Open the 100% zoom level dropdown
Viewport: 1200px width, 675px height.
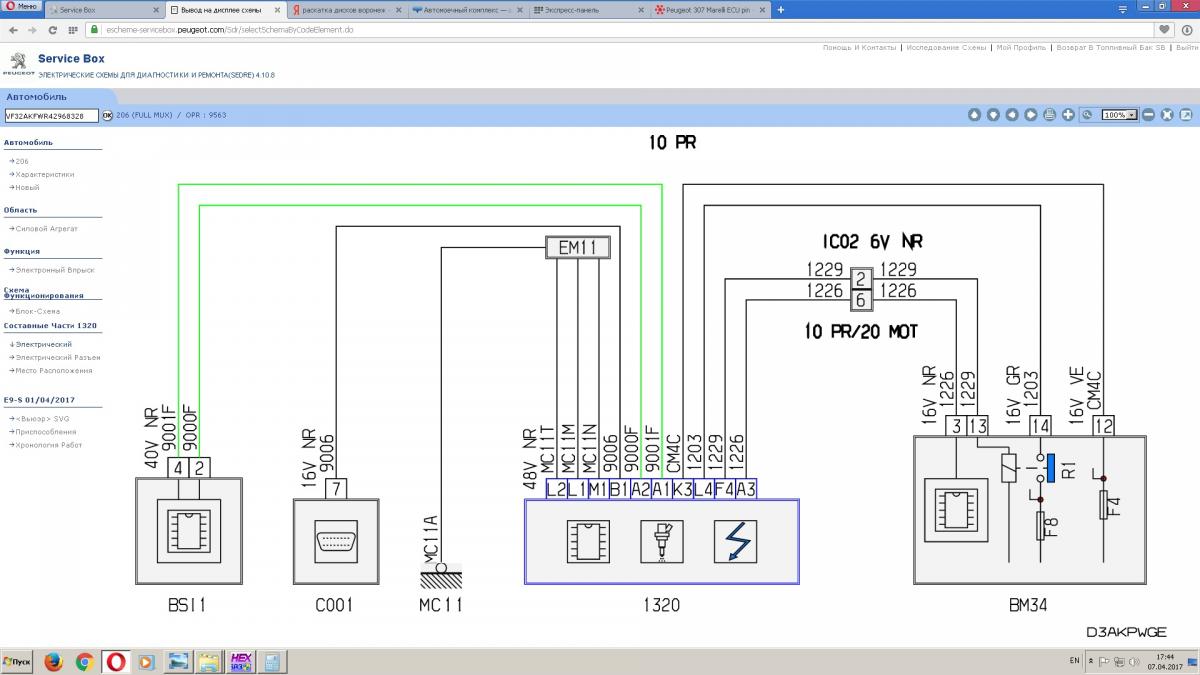tap(1119, 115)
